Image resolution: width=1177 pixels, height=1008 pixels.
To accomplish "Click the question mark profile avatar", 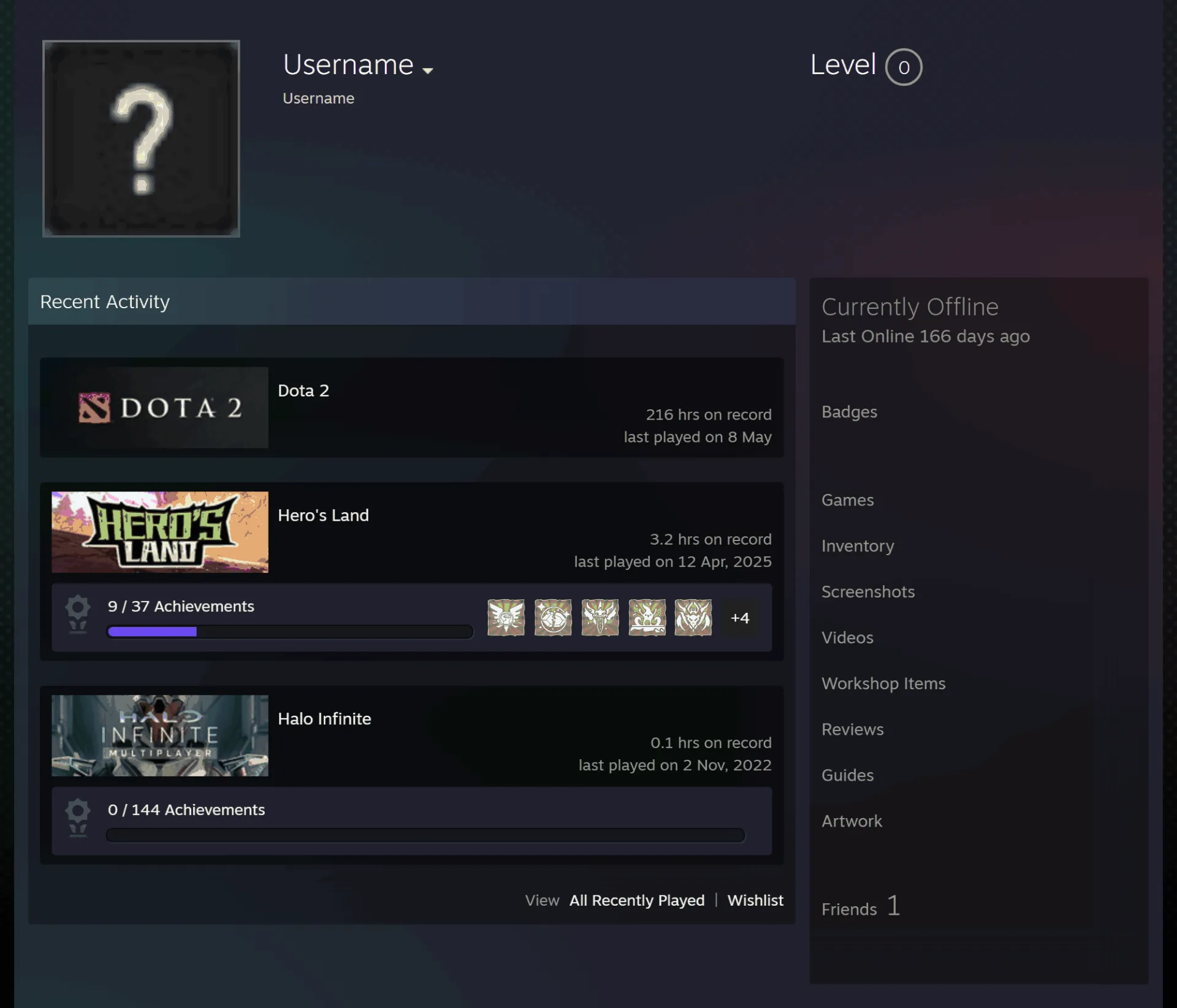I will tap(141, 138).
